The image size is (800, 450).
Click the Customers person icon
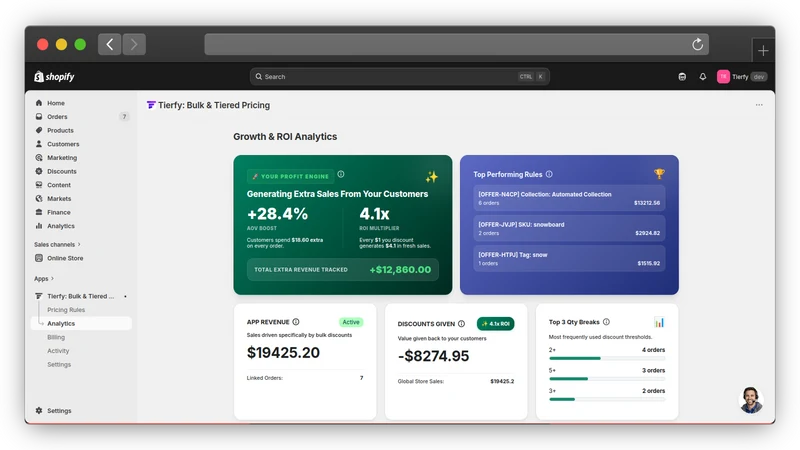pos(39,144)
